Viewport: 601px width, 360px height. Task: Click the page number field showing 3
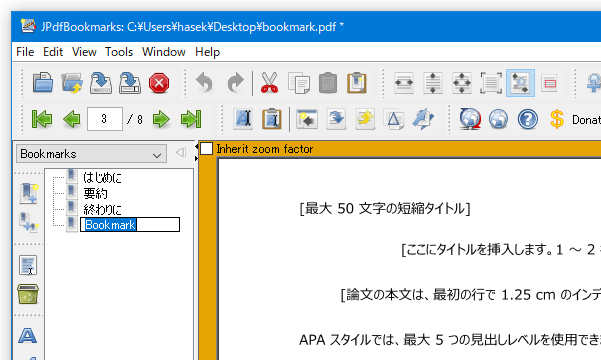pyautogui.click(x=105, y=119)
